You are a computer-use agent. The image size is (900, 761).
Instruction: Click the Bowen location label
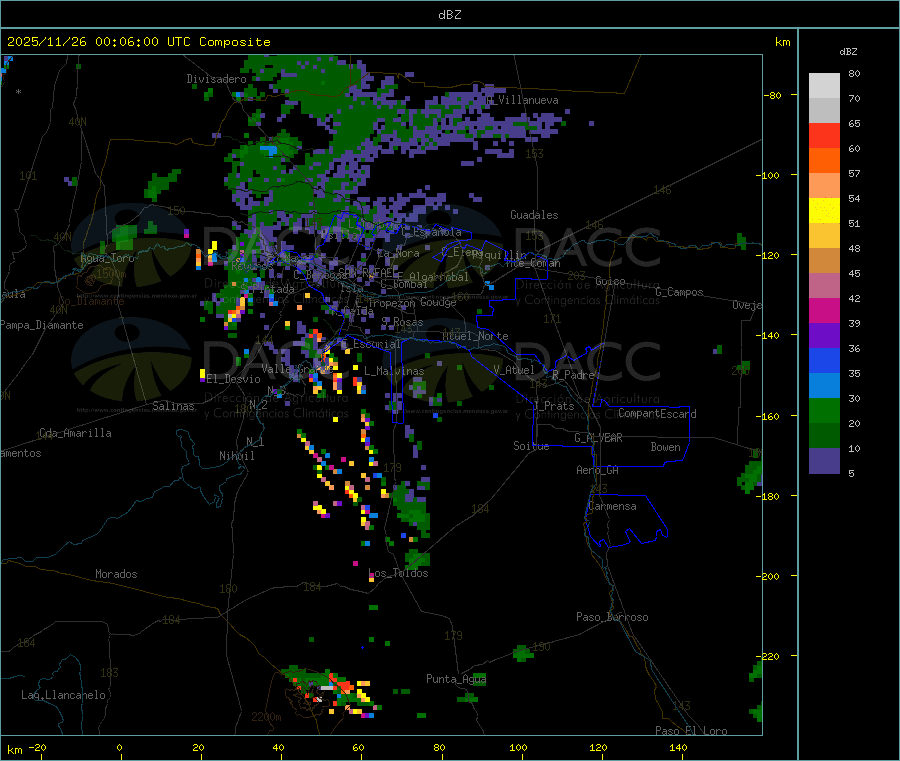(x=666, y=447)
